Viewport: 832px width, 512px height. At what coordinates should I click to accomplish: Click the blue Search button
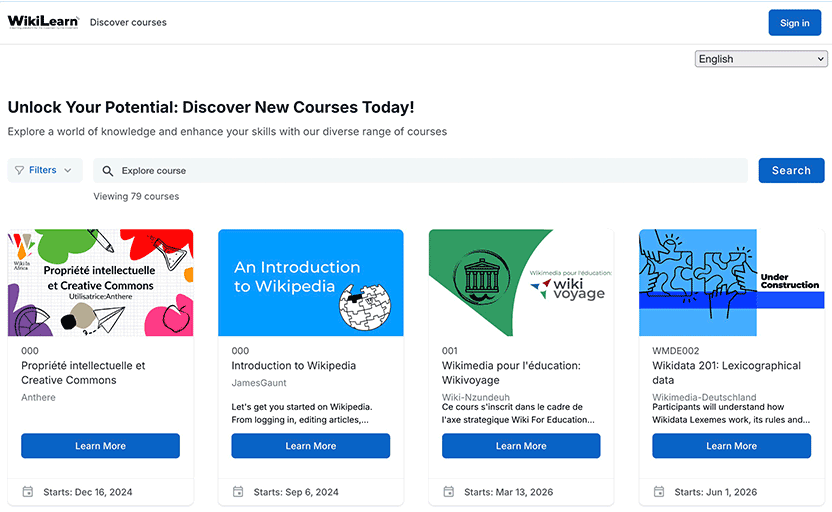(x=791, y=170)
